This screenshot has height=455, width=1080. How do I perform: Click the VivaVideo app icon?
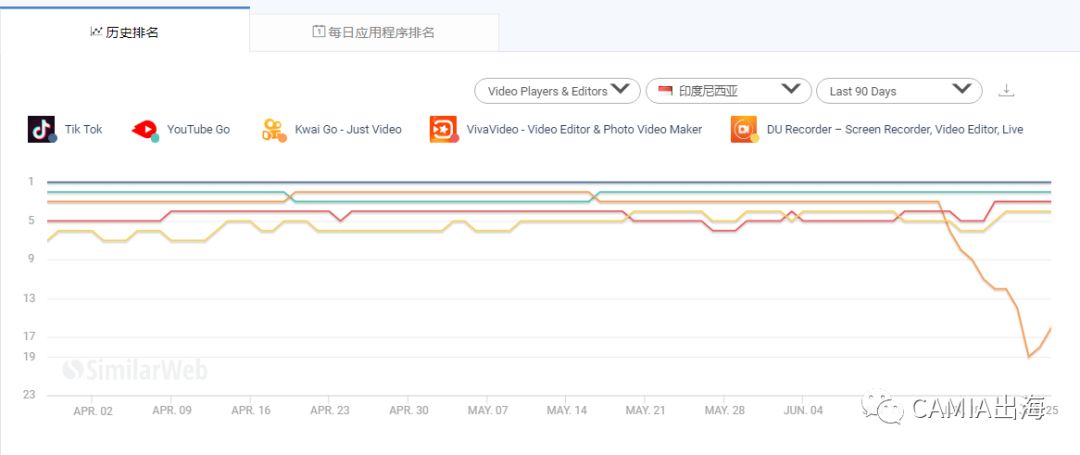click(x=444, y=129)
